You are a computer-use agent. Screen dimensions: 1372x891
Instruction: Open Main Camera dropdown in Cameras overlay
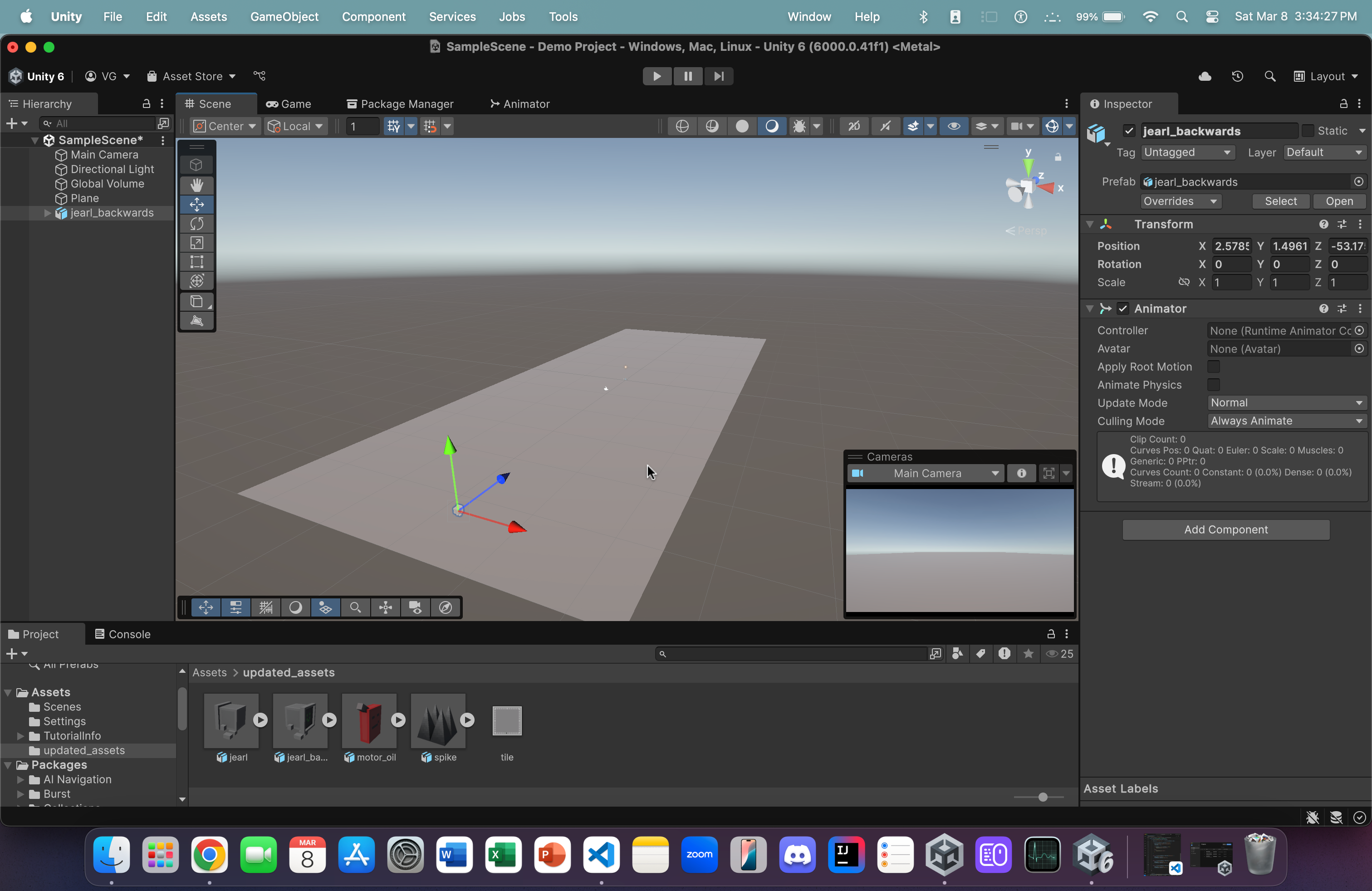pos(926,473)
